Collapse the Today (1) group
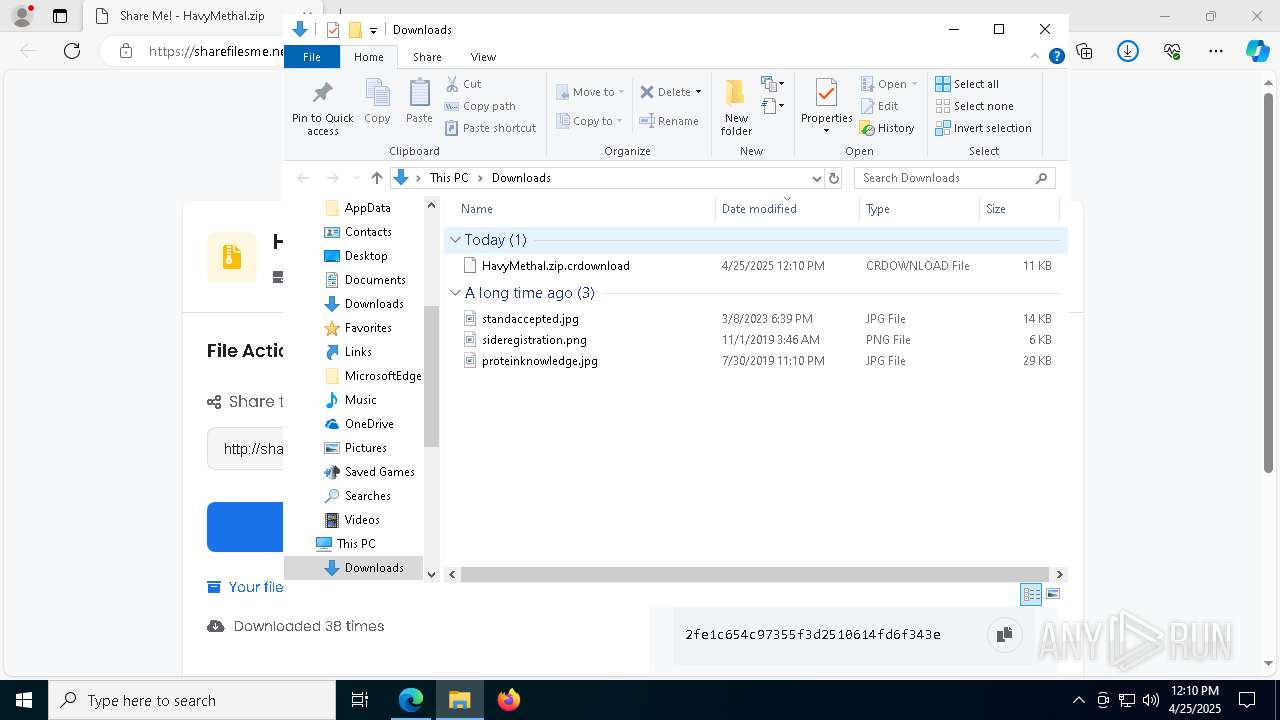1280x720 pixels. coord(456,240)
